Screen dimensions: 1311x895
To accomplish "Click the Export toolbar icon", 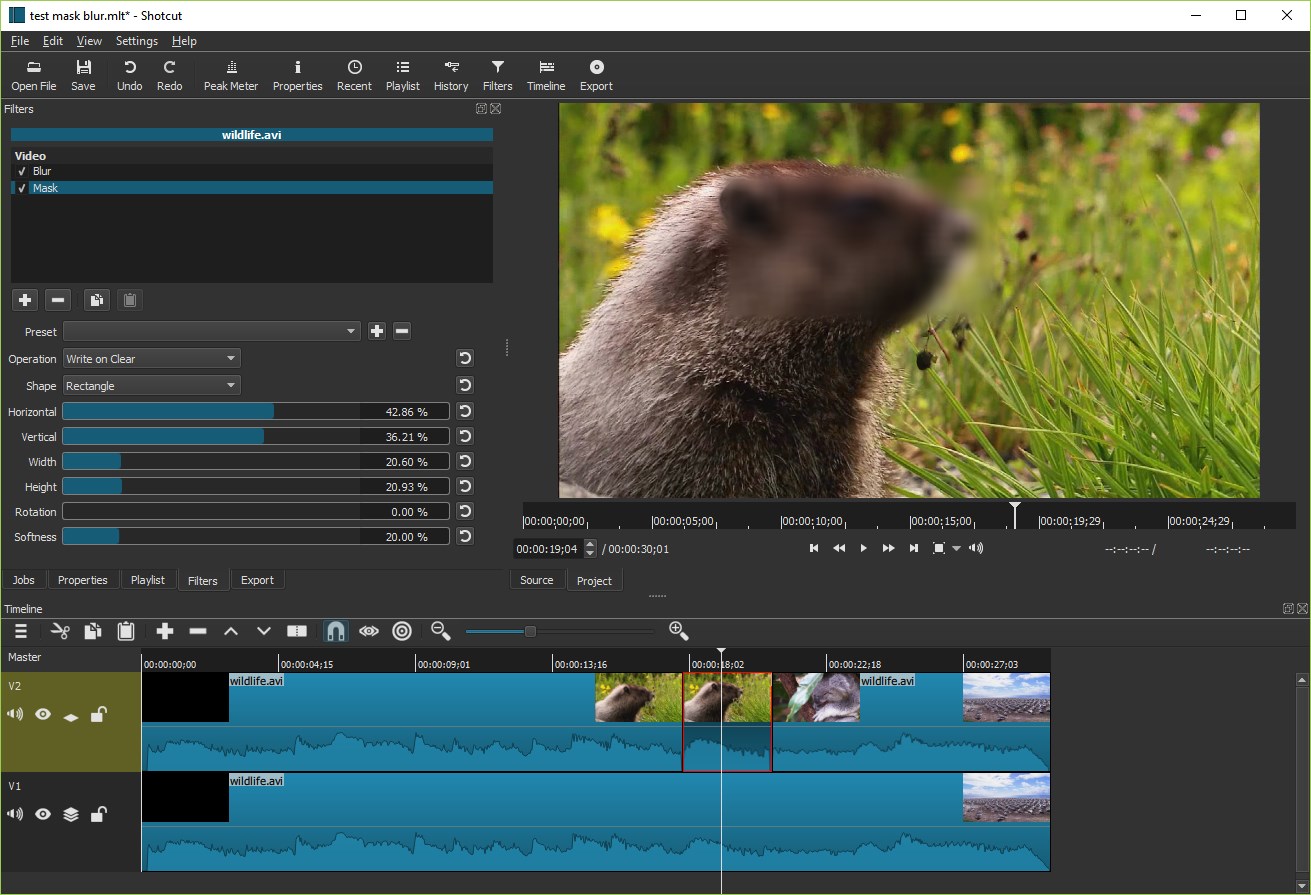I will coord(596,75).
